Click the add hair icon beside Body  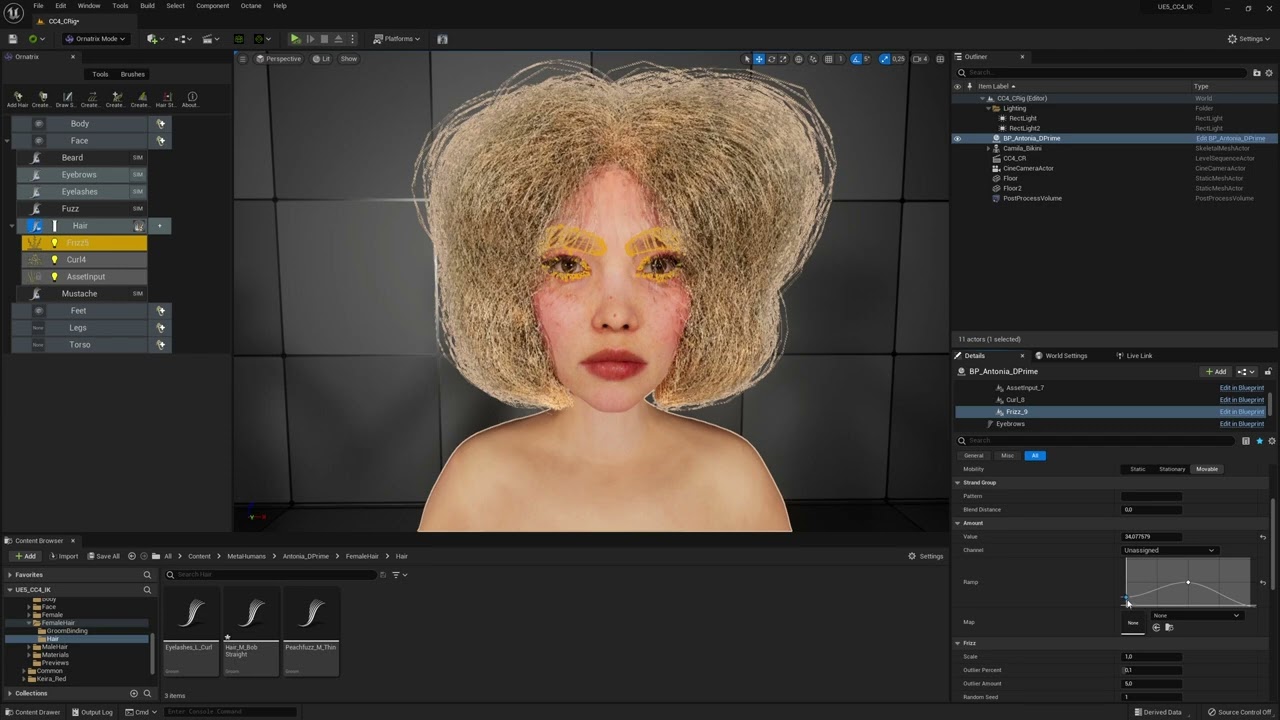coord(160,124)
